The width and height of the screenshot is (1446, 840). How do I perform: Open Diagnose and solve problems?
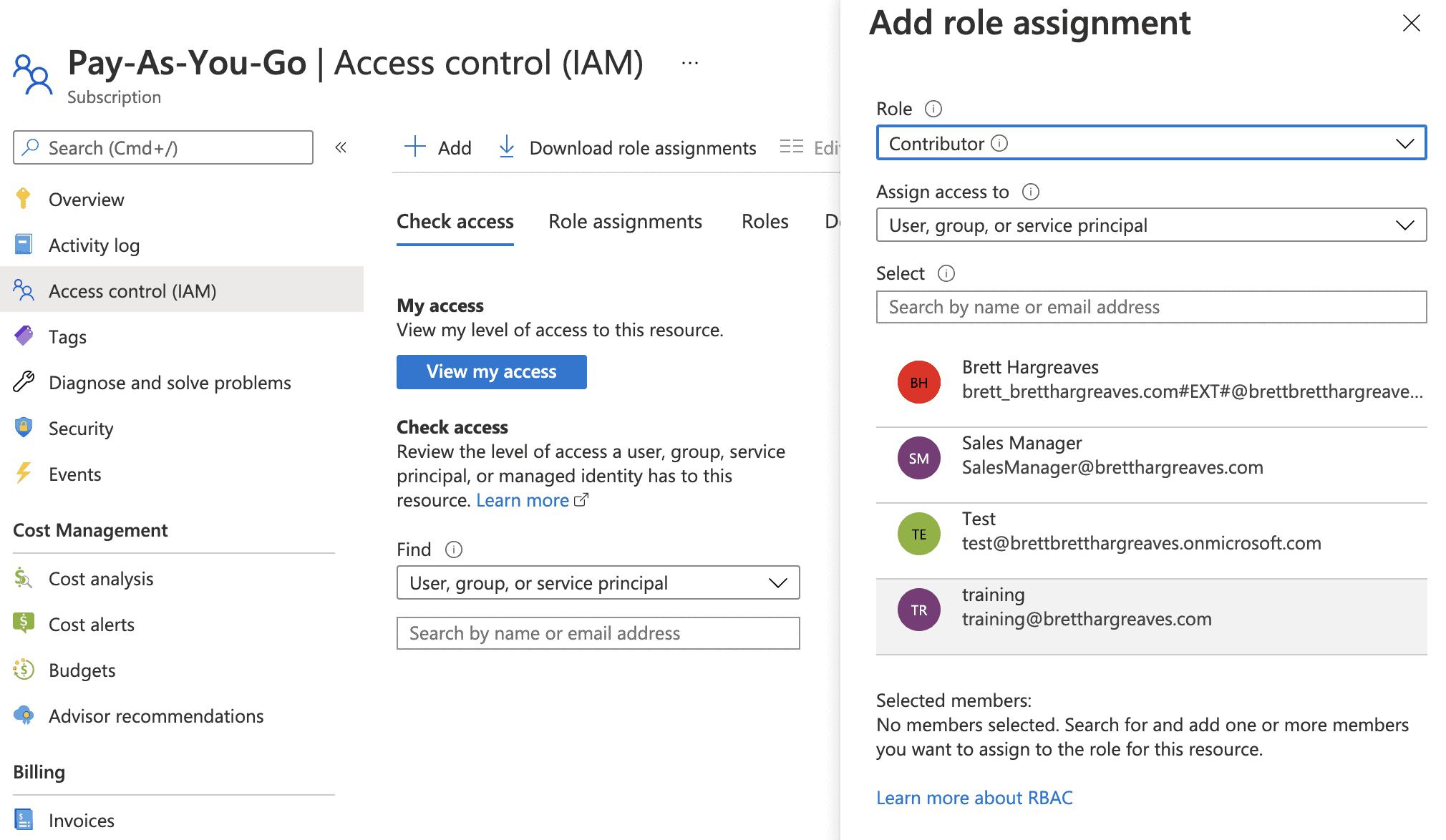[x=182, y=382]
